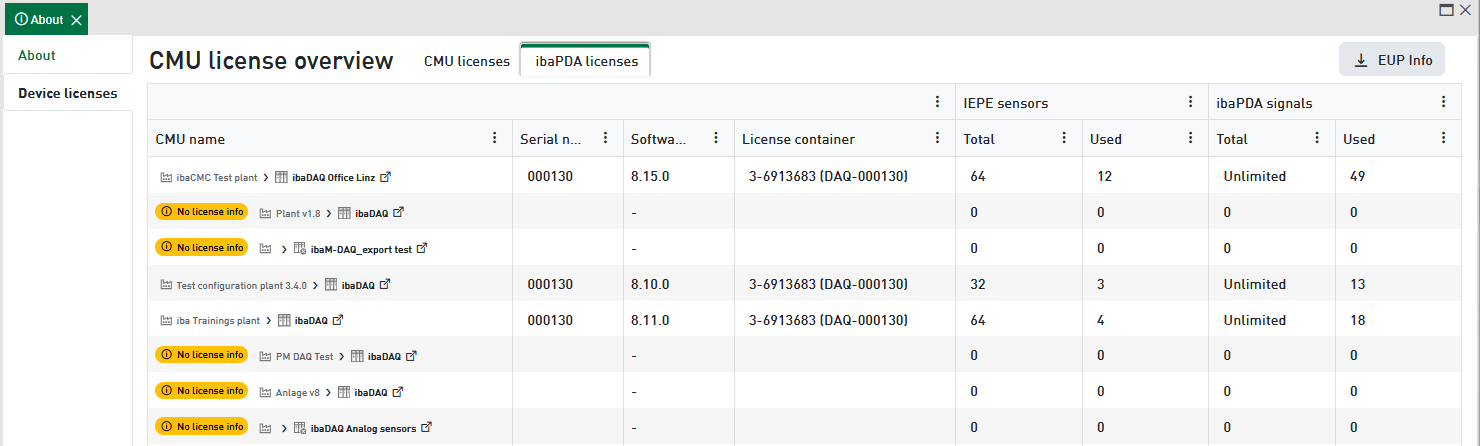
Task: Open ibaDAQ Analog sensors device link
Action: click(363, 428)
